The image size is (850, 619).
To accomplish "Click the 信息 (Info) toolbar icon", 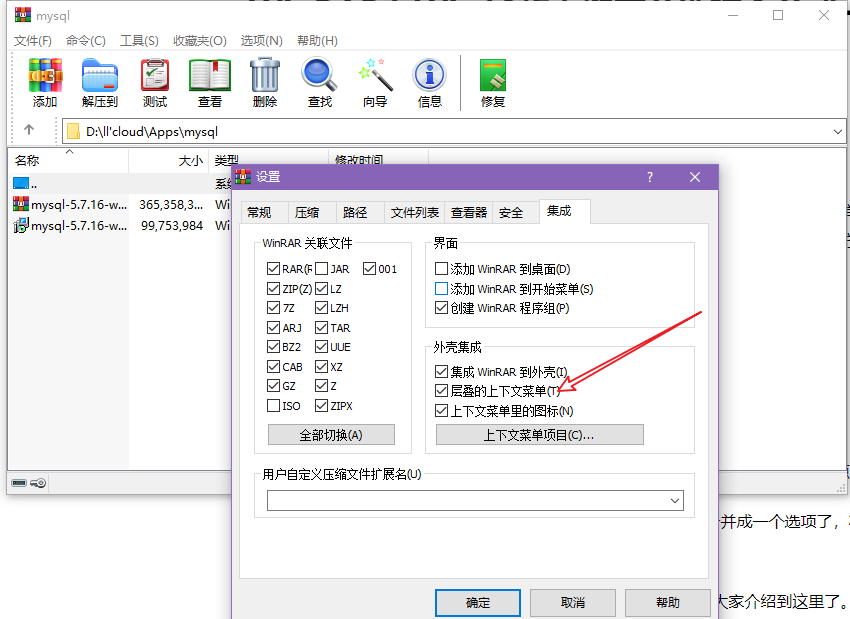I will (429, 75).
